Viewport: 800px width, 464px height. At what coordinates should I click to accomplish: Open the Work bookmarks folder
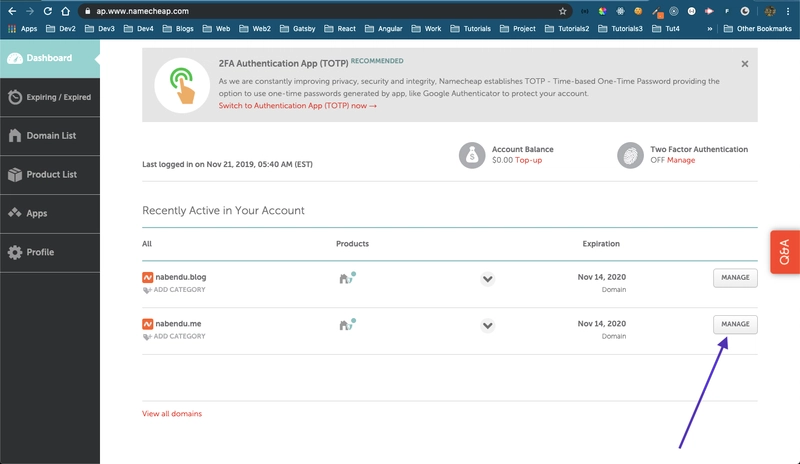click(427, 29)
